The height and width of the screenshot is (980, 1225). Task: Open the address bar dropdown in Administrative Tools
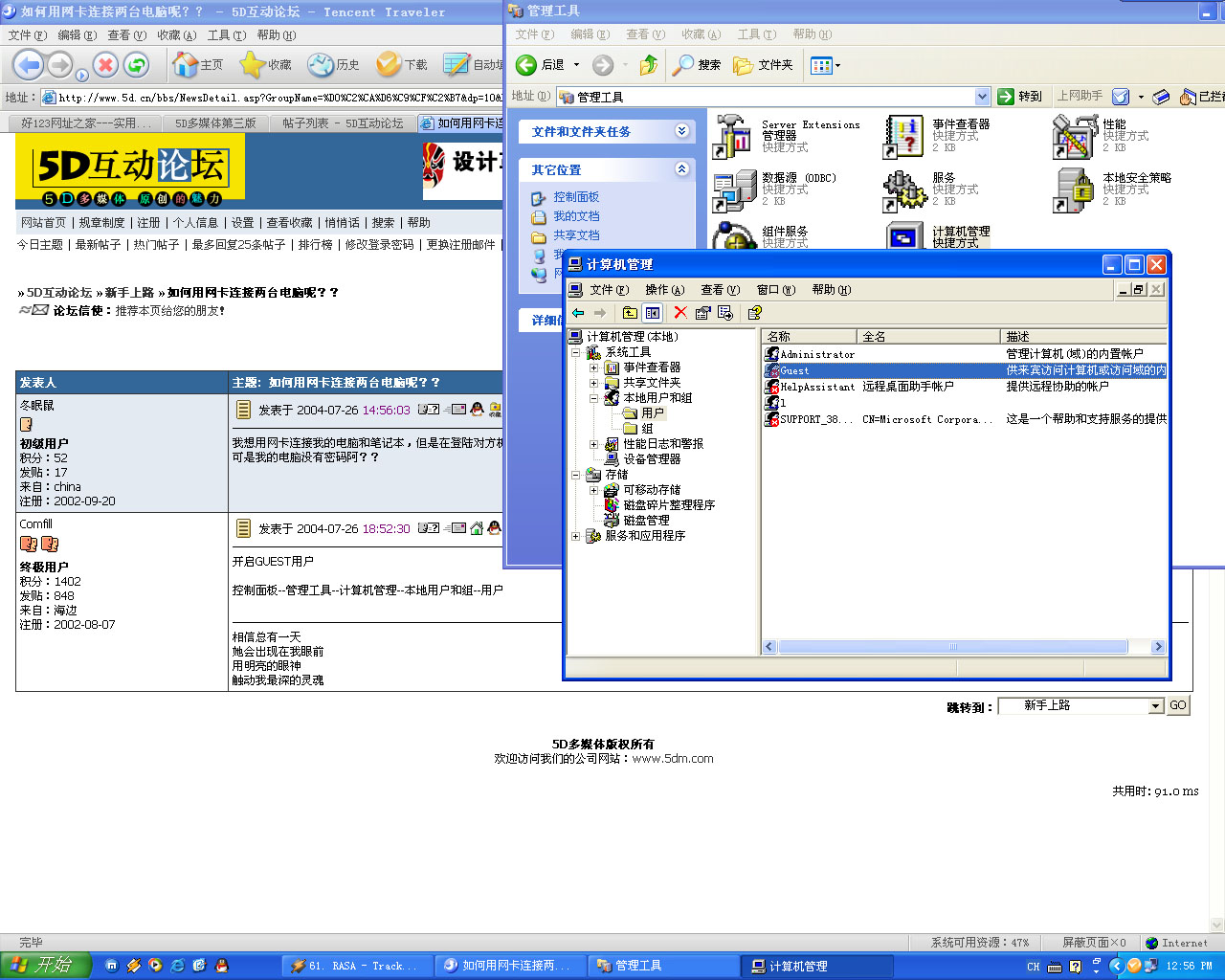[x=982, y=97]
